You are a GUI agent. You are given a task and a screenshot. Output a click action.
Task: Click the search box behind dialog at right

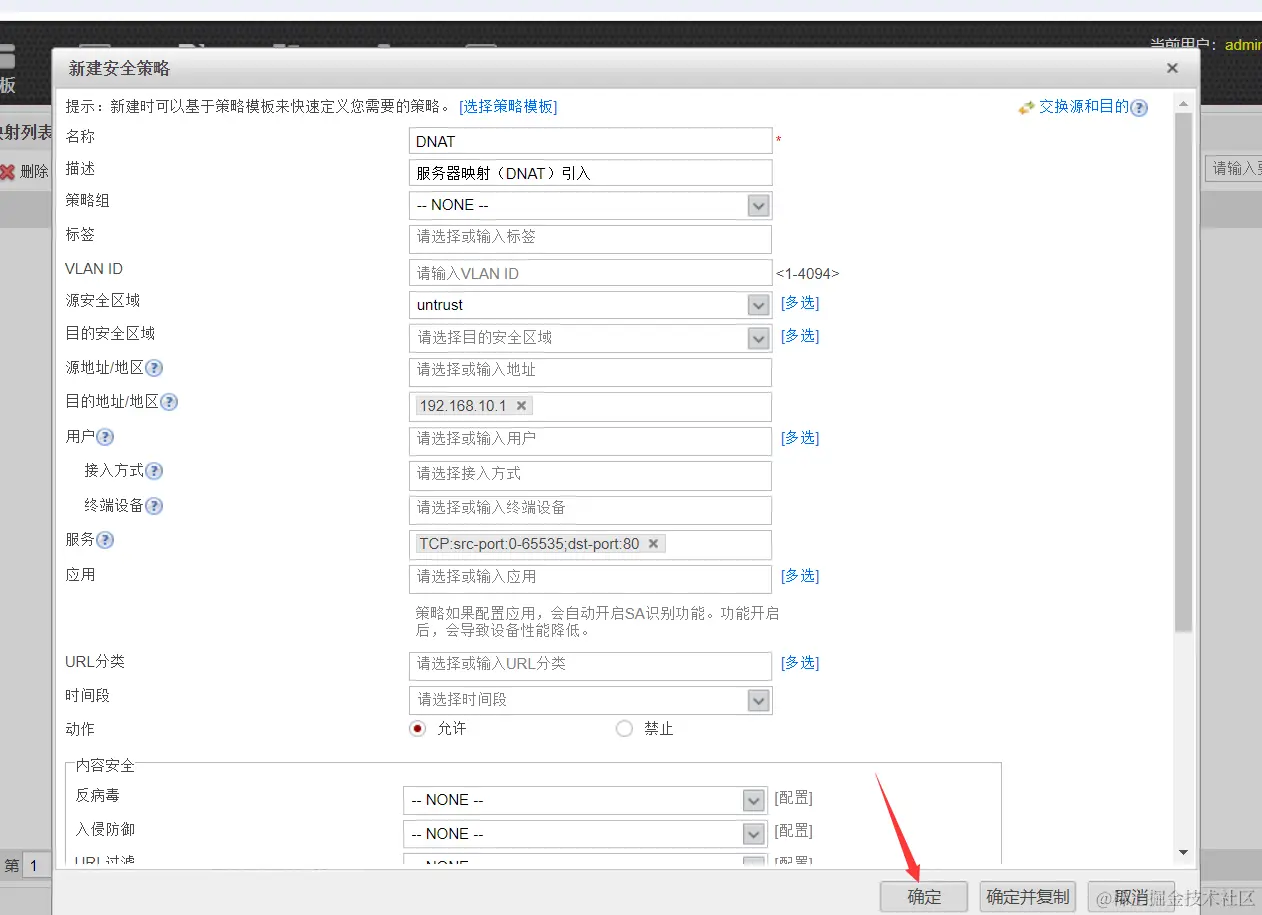1234,168
